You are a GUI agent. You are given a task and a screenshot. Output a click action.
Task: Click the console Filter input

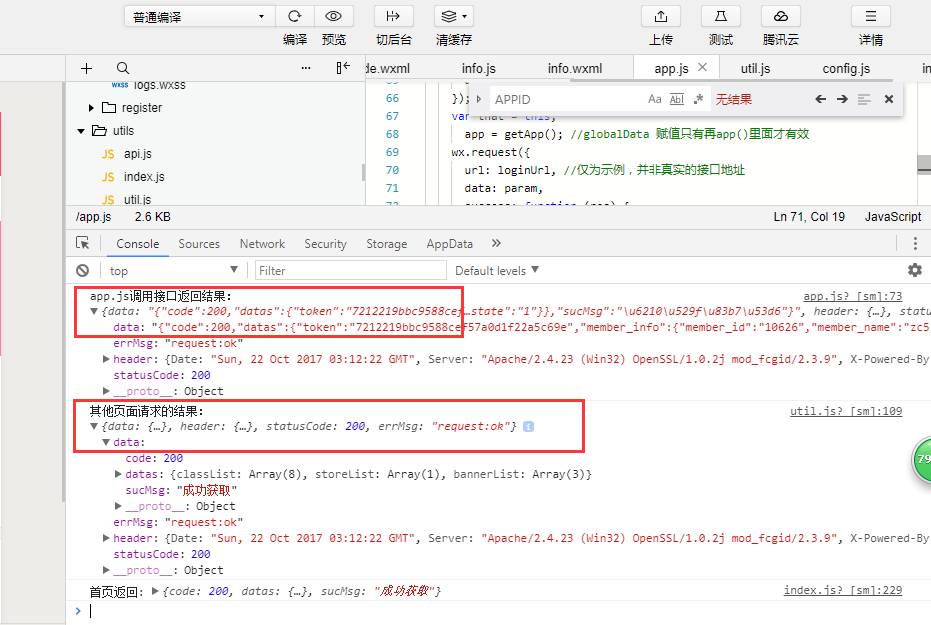pyautogui.click(x=350, y=271)
